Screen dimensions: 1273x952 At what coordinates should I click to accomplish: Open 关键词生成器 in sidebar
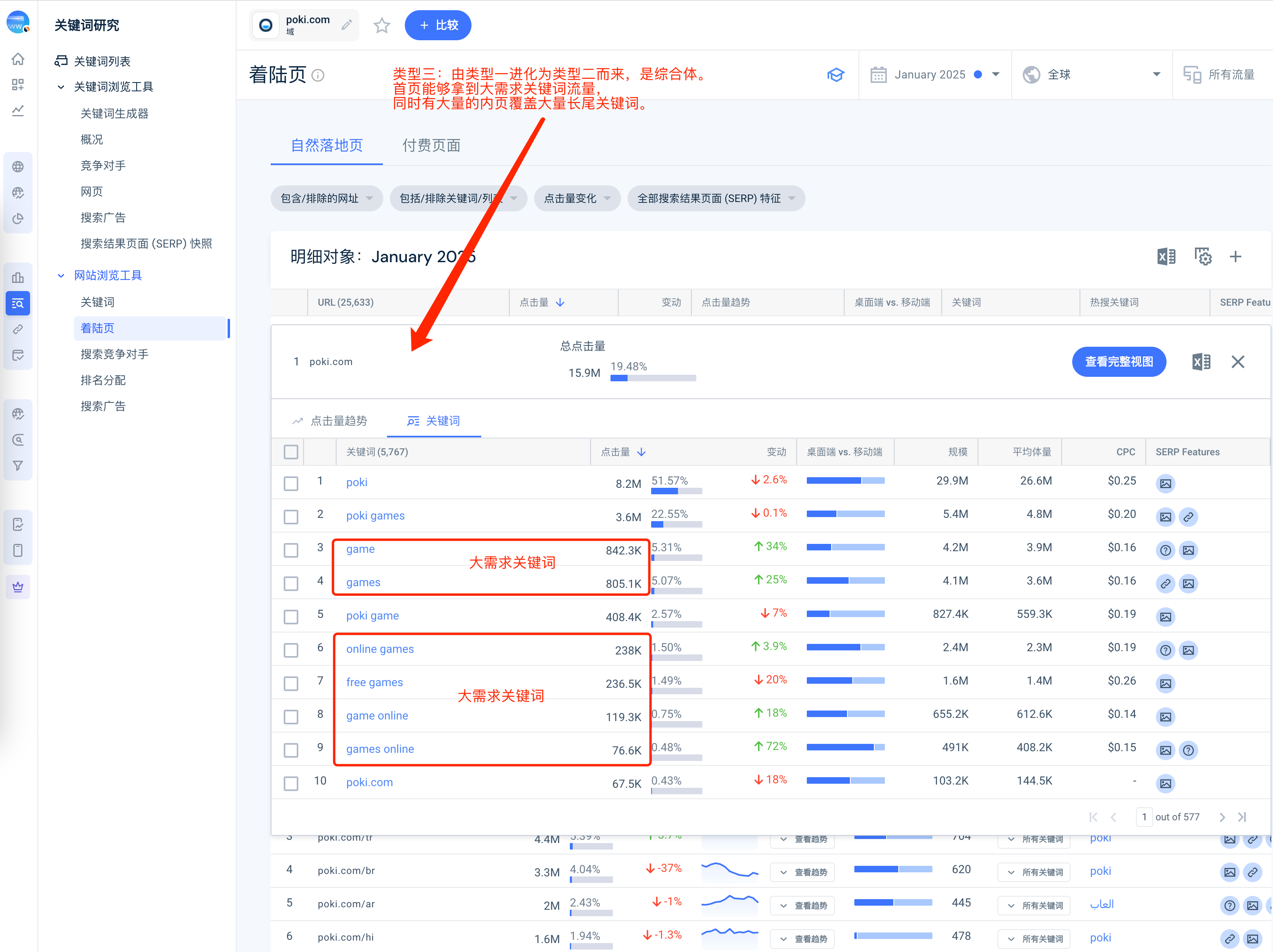click(115, 113)
